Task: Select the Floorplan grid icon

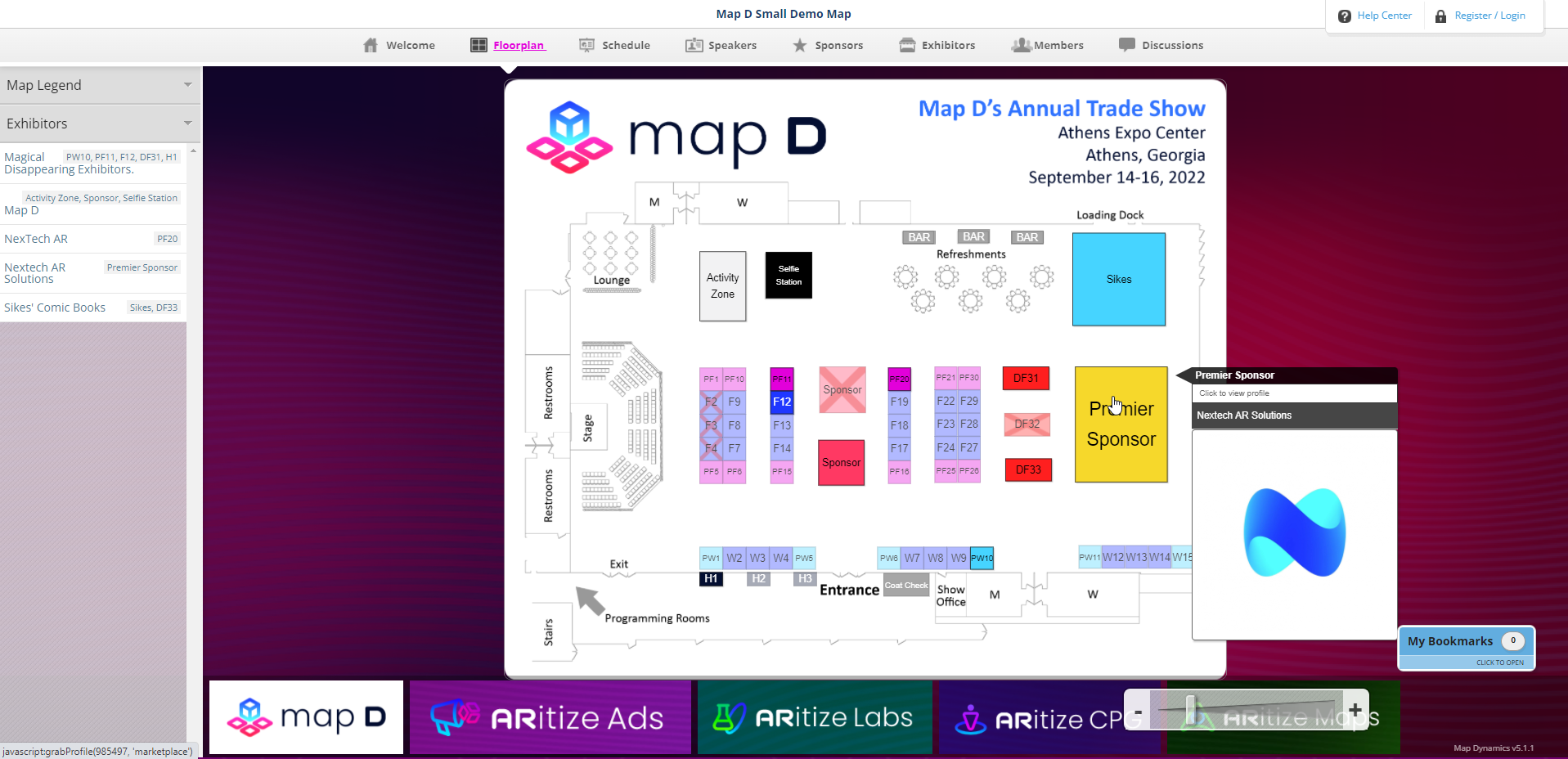Action: click(x=478, y=45)
